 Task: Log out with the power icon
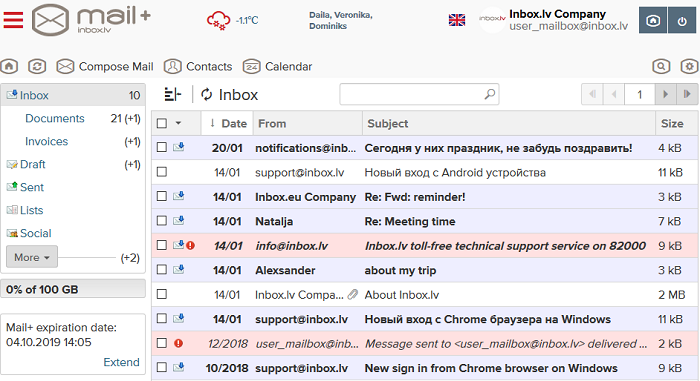(x=682, y=20)
